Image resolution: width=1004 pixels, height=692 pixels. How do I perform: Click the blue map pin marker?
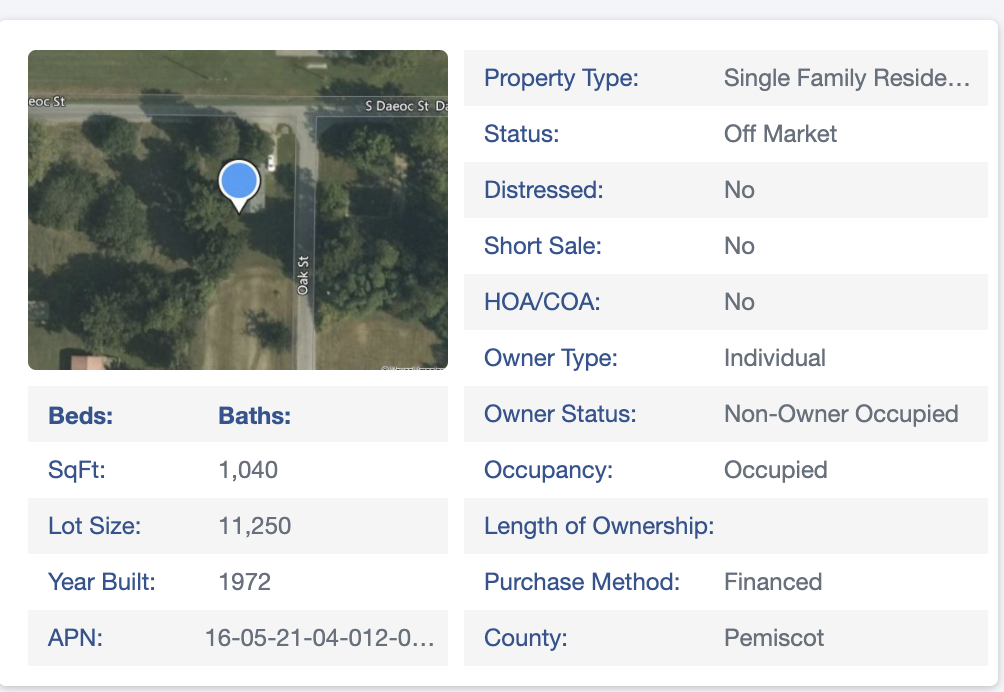pyautogui.click(x=239, y=185)
